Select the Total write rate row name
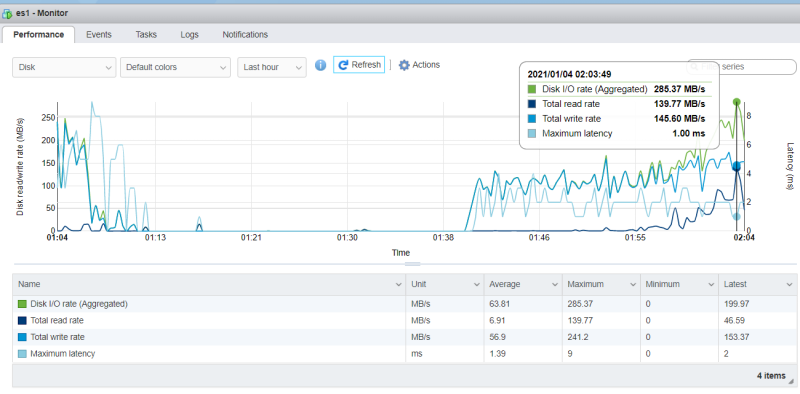Image resolution: width=800 pixels, height=394 pixels. click(x=57, y=337)
